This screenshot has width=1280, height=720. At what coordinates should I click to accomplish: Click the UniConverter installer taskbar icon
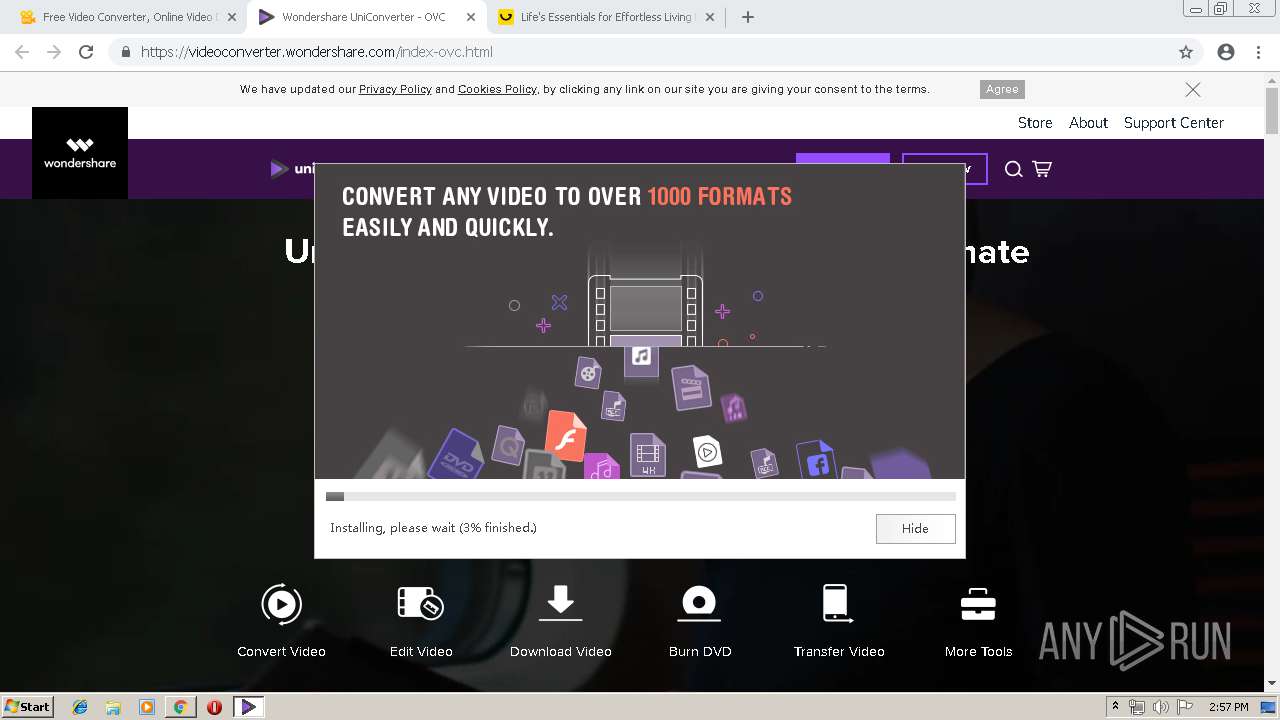click(248, 707)
